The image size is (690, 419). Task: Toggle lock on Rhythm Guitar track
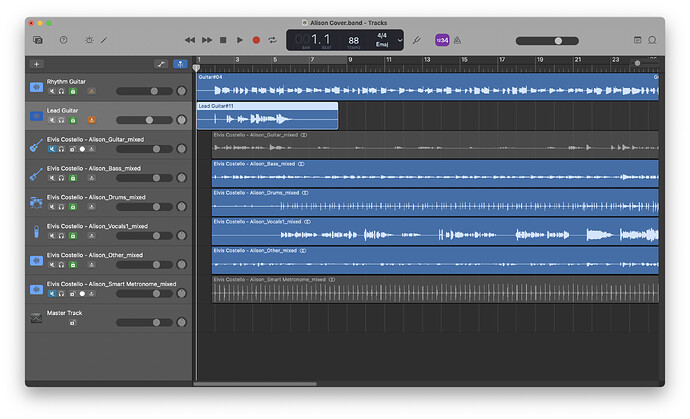[x=73, y=92]
